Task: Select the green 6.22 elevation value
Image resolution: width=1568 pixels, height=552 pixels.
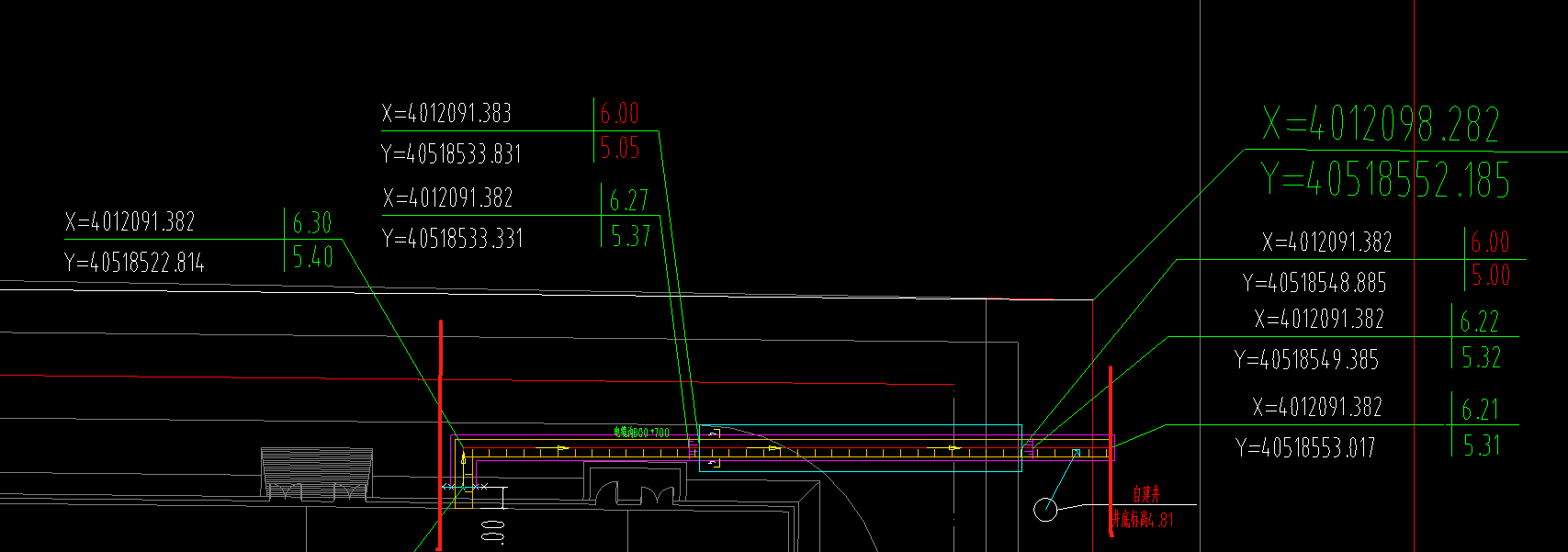Action: pos(1480,321)
